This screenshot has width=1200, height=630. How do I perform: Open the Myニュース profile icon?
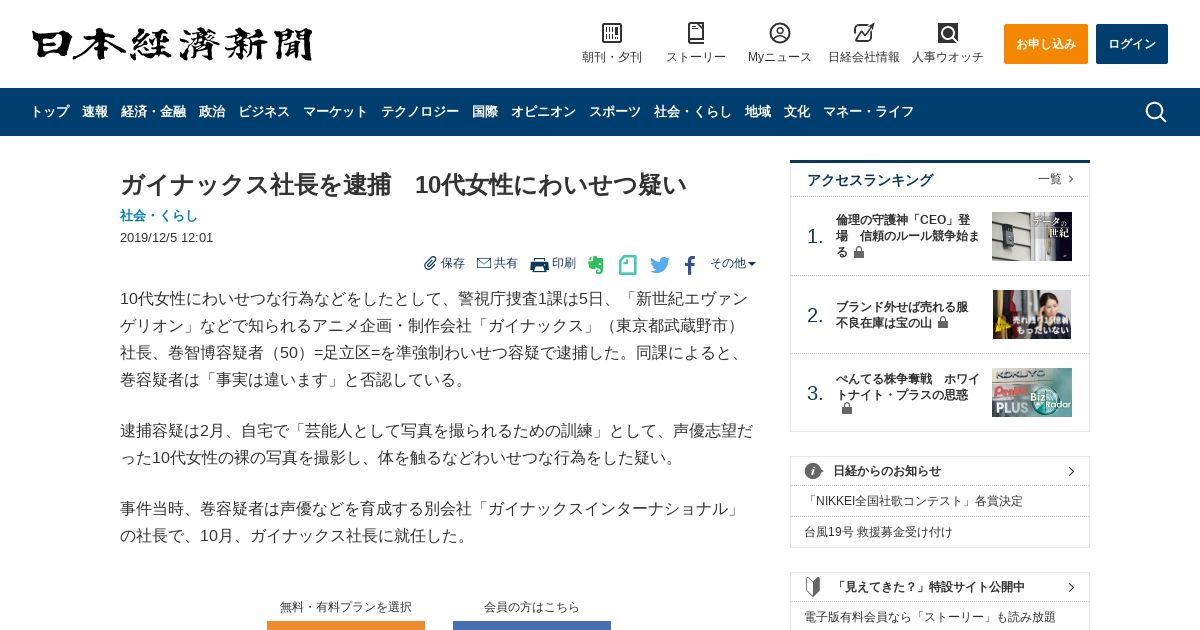click(780, 33)
